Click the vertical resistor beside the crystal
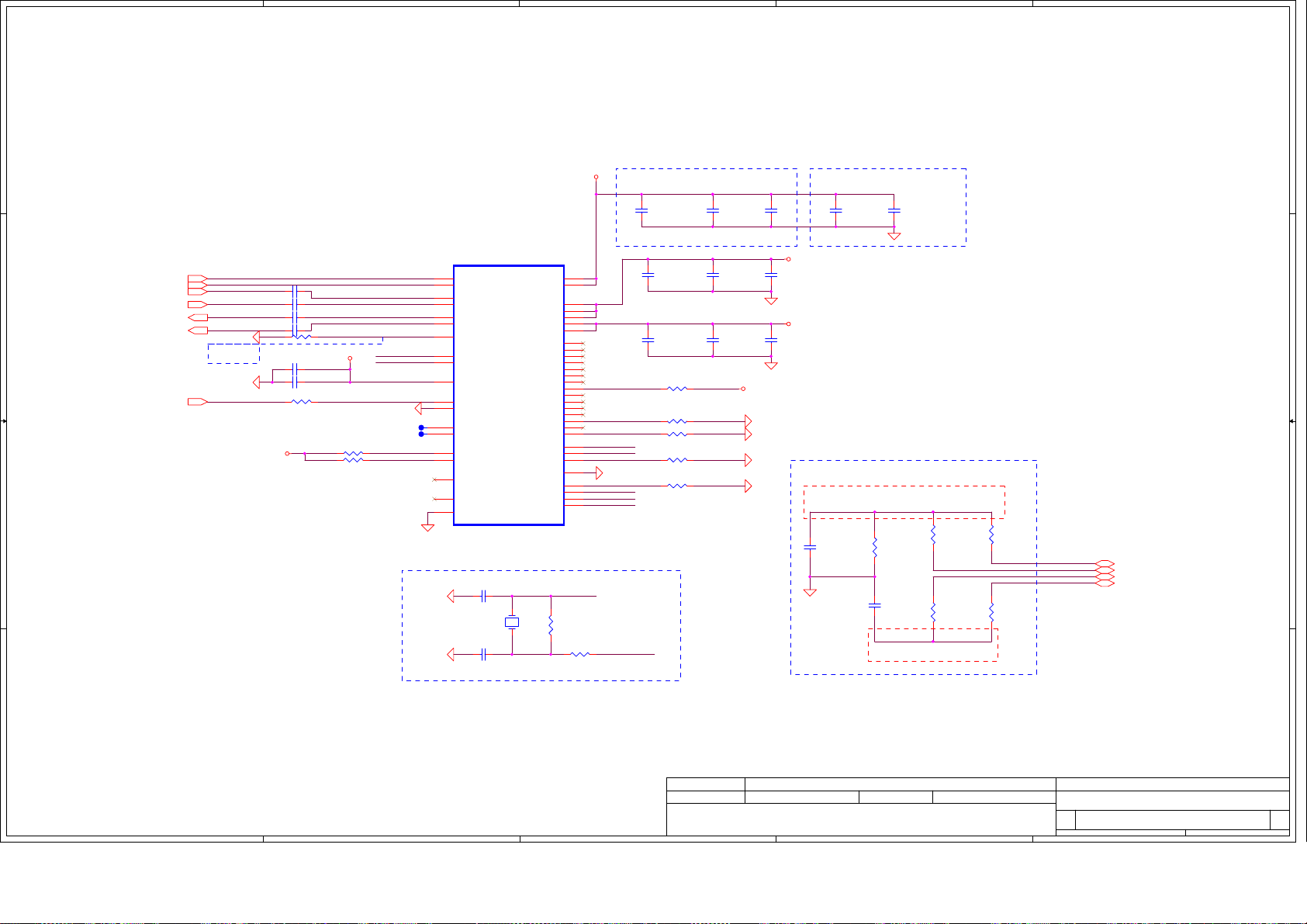Image resolution: width=1307 pixels, height=924 pixels. 551,625
